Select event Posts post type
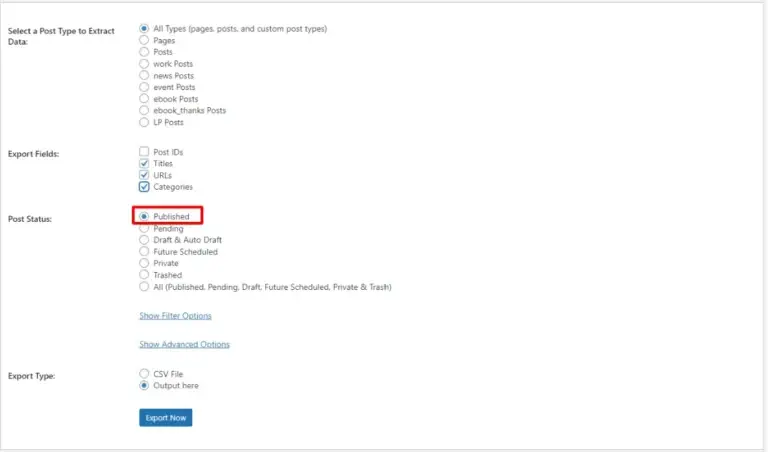The image size is (768, 452). tap(144, 87)
